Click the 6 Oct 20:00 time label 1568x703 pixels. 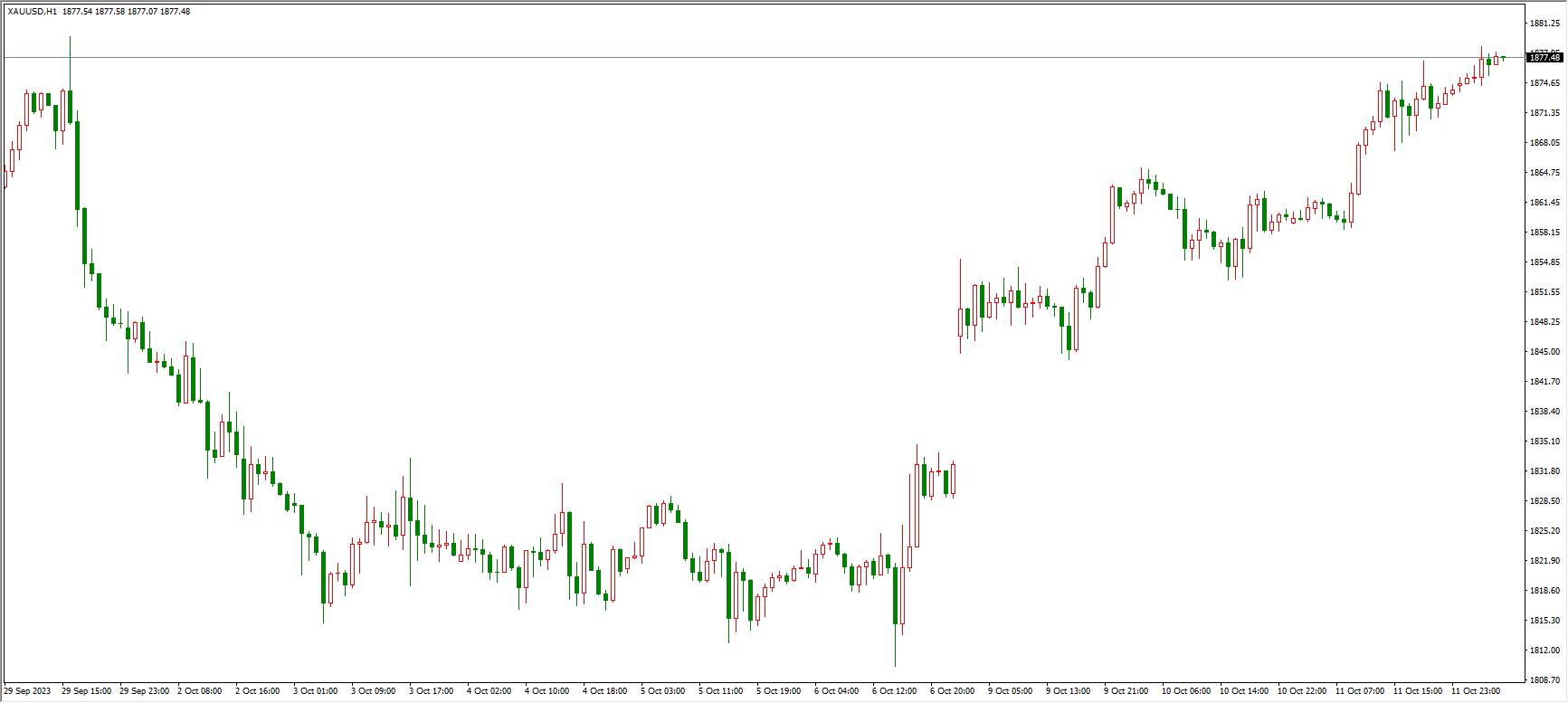click(x=953, y=692)
